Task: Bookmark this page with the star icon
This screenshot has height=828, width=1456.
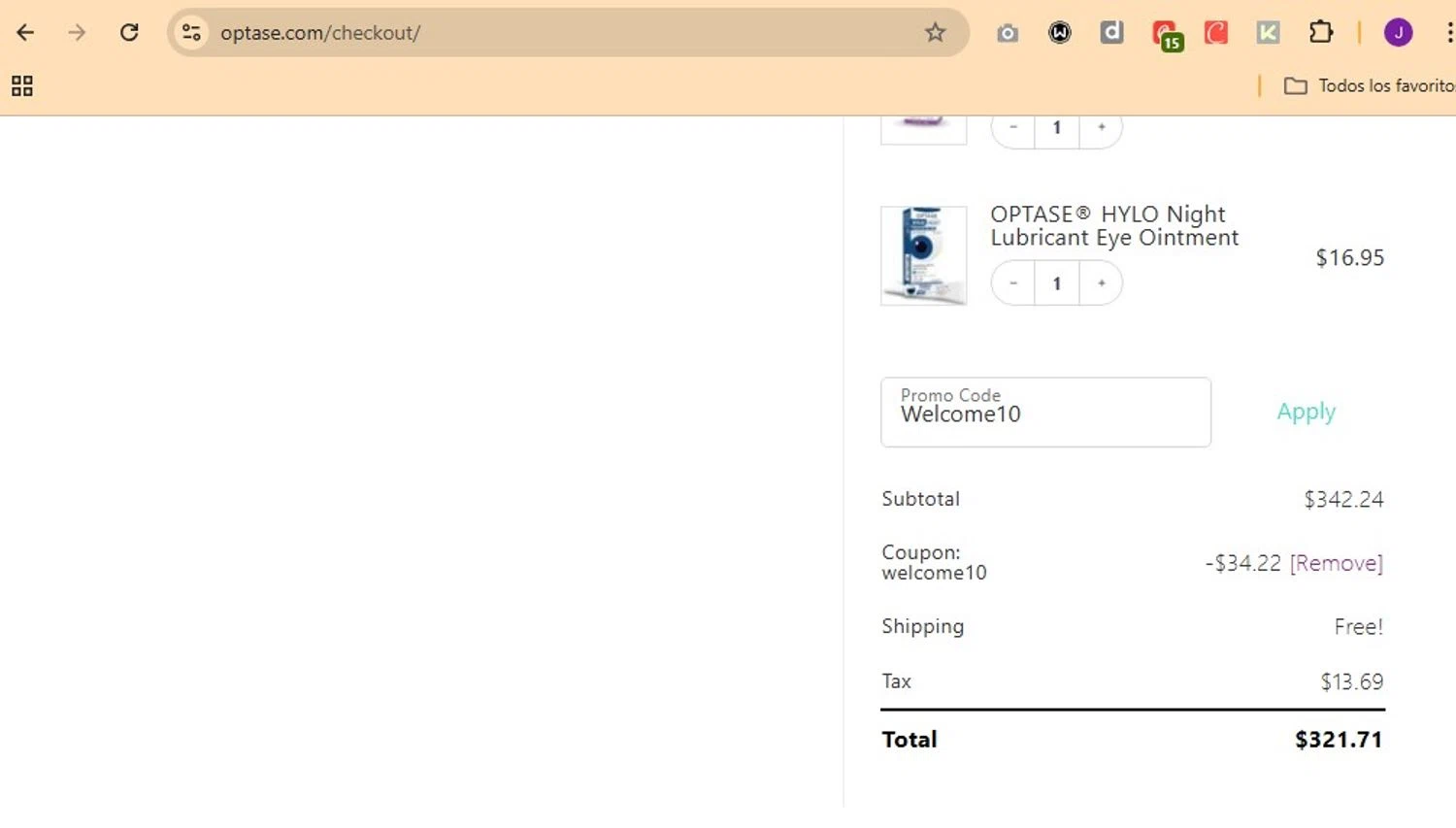Action: click(935, 32)
